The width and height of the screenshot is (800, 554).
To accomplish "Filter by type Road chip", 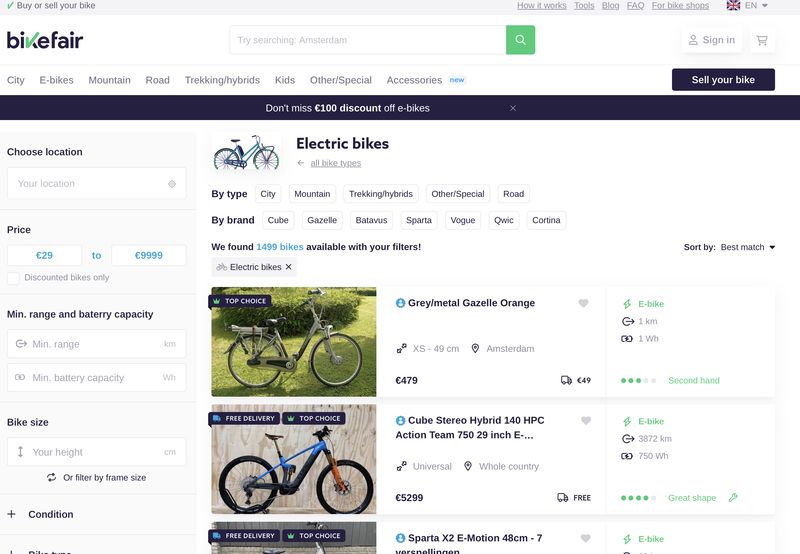I will click(x=513, y=194).
